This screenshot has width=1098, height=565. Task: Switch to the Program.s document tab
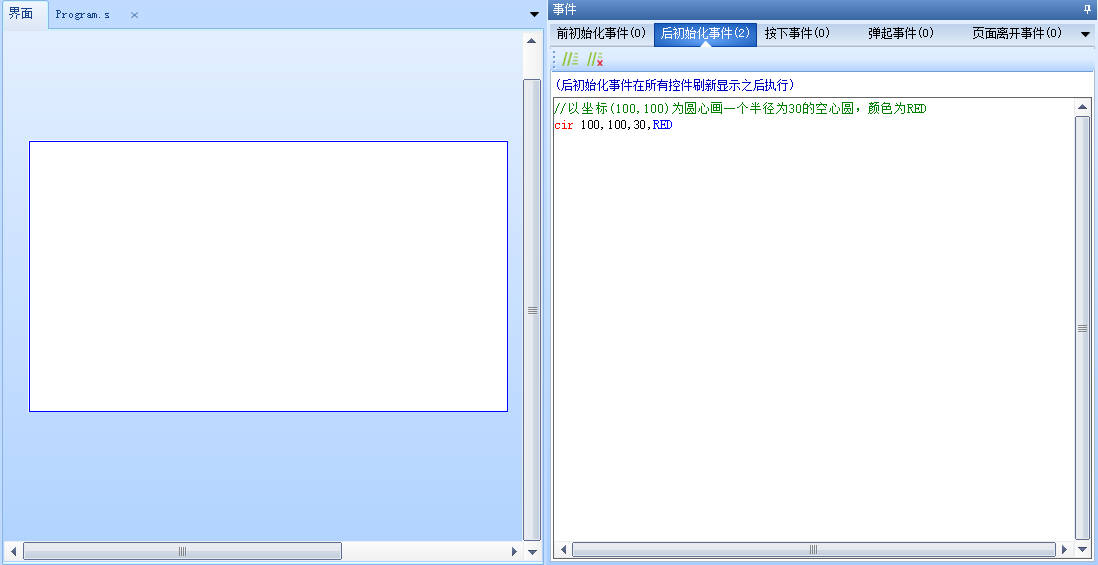[x=83, y=15]
